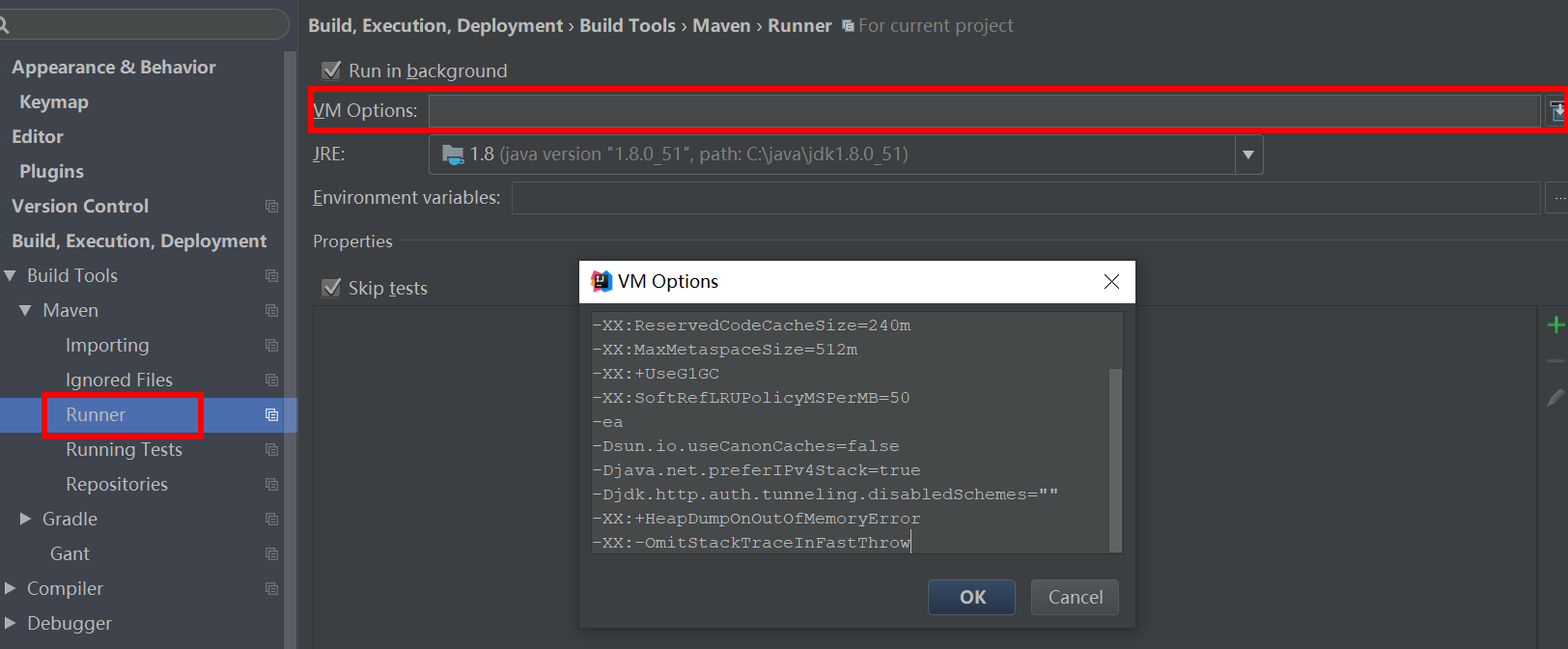Click the -XX:+UseG1GC line

[x=656, y=374]
